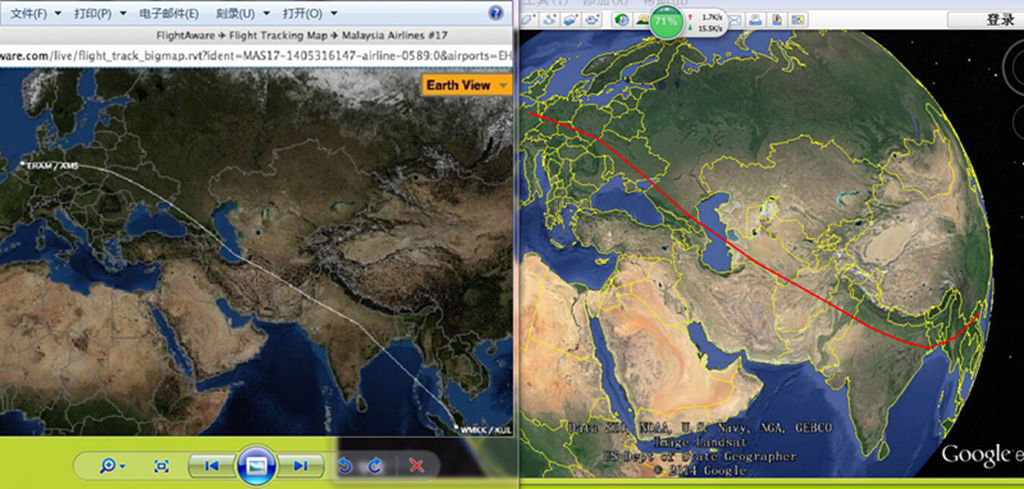Expand the 打印(P) dropdown
This screenshot has width=1024, height=489.
100,14
